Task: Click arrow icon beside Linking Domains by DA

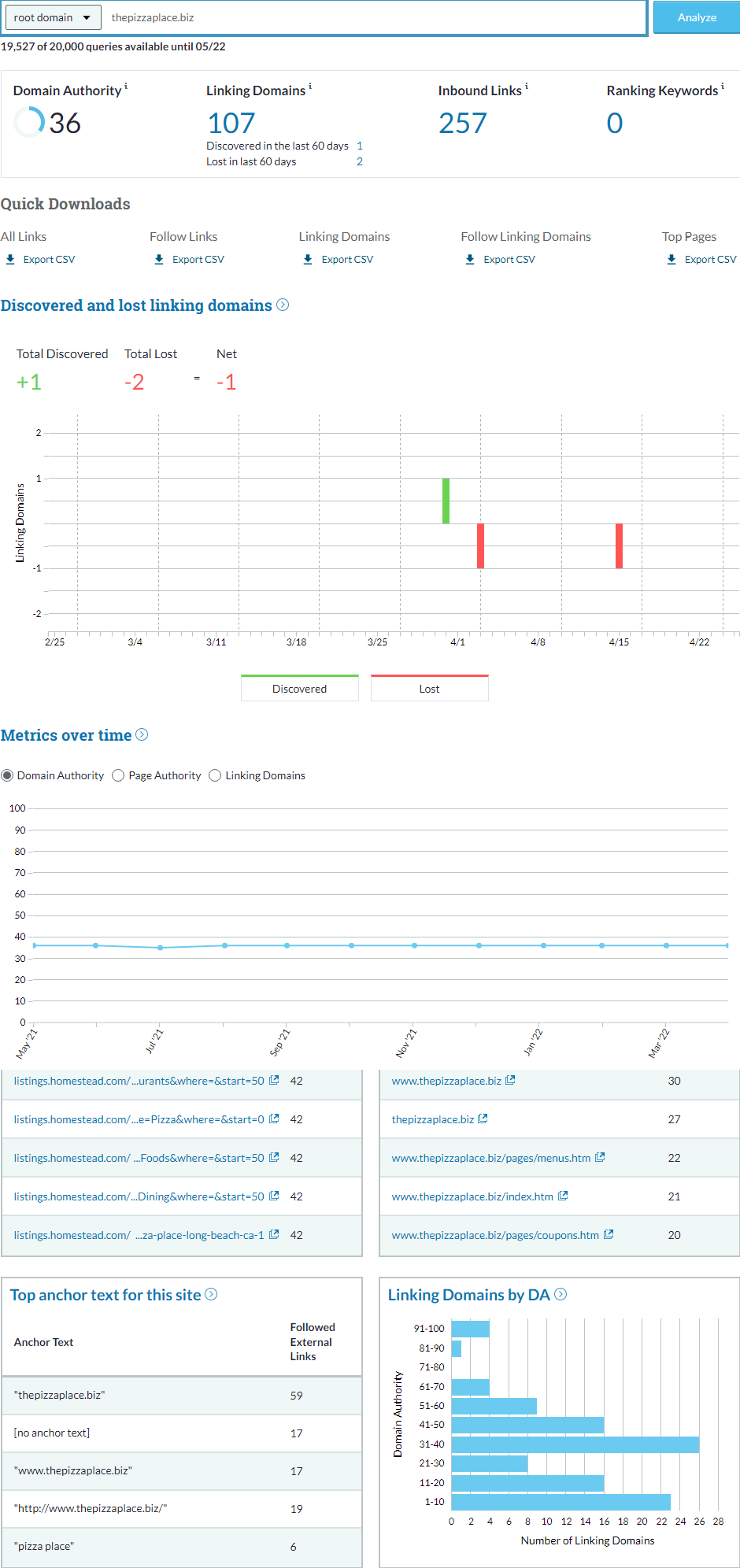Action: tap(561, 1294)
